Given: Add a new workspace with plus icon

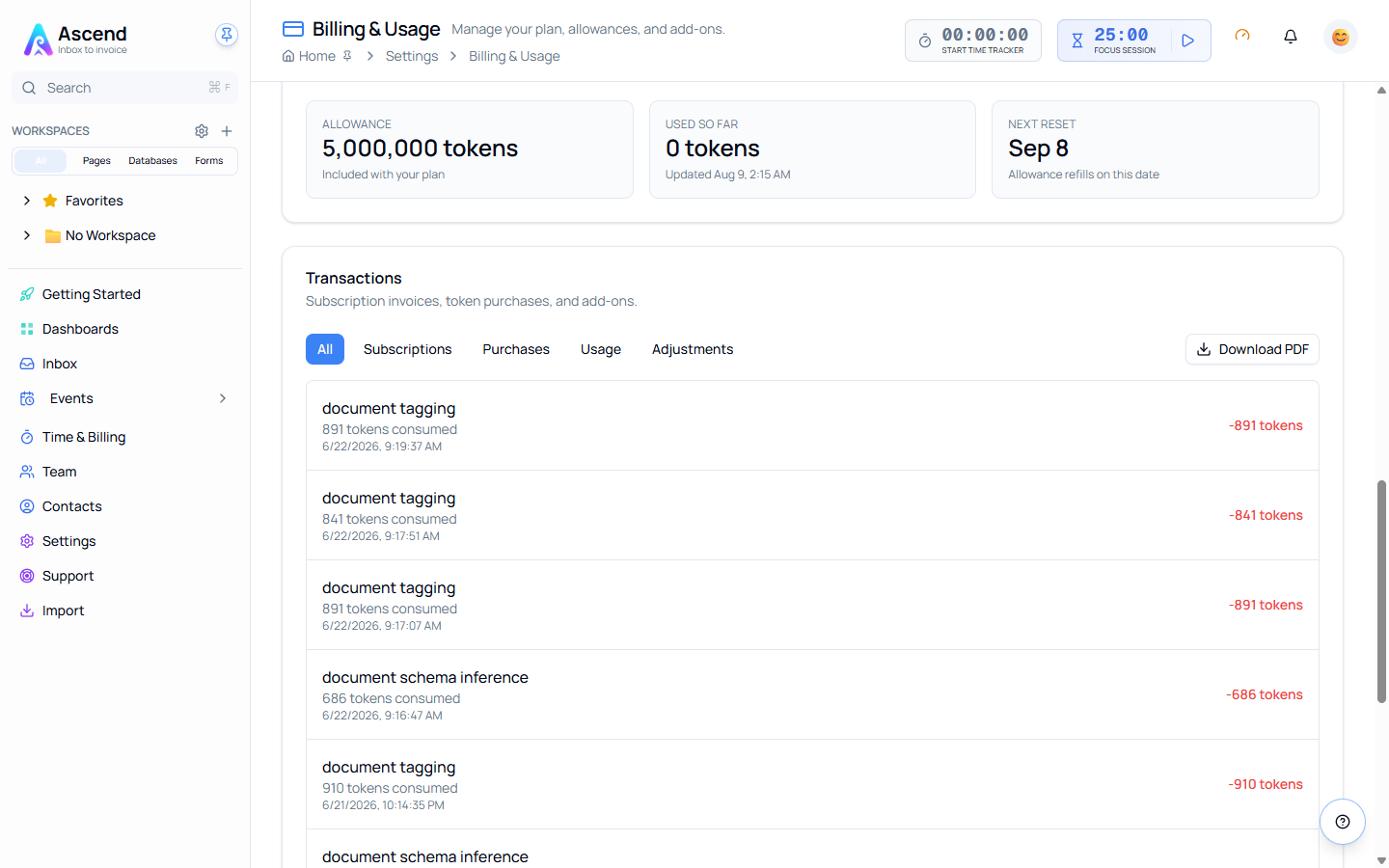Looking at the screenshot, I should coord(227,131).
